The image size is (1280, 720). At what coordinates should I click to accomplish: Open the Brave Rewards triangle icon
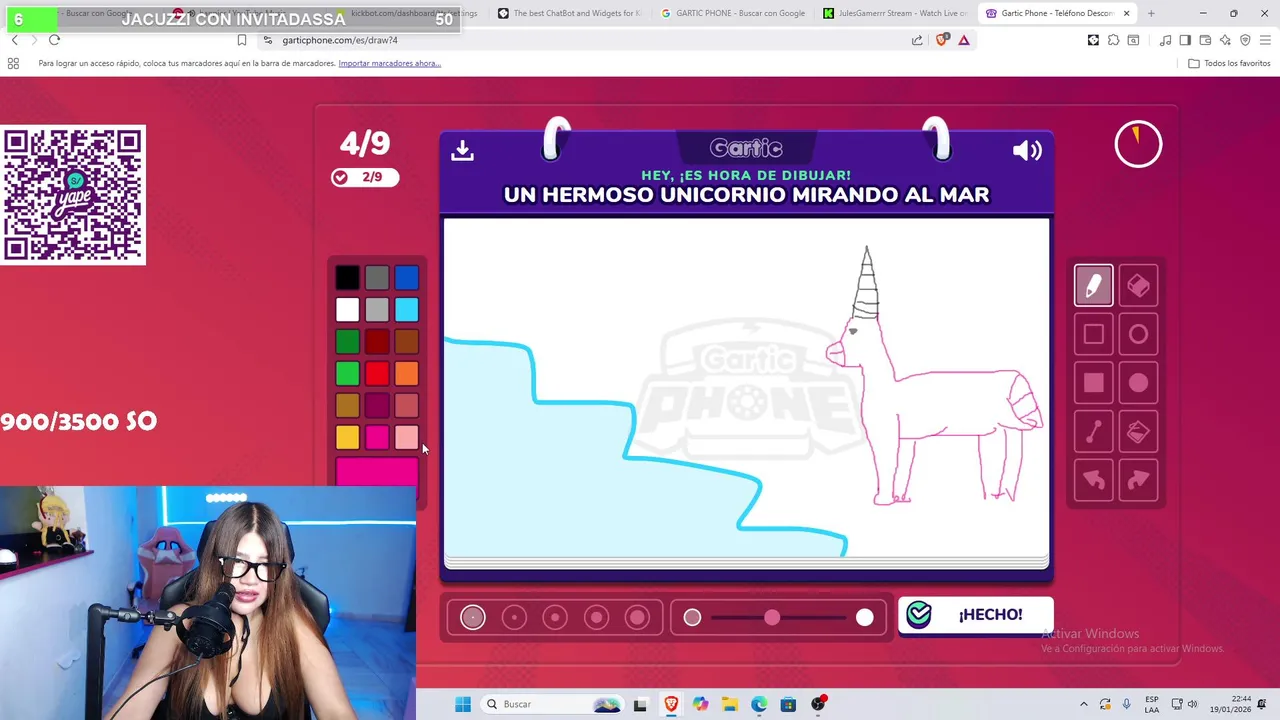pyautogui.click(x=964, y=40)
